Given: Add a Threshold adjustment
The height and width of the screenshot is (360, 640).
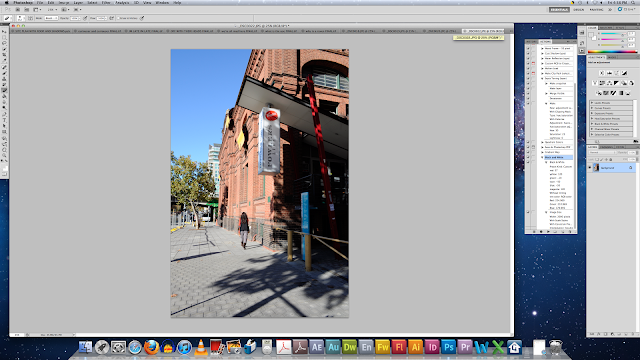Looking at the screenshot, I should pyautogui.click(x=613, y=93).
